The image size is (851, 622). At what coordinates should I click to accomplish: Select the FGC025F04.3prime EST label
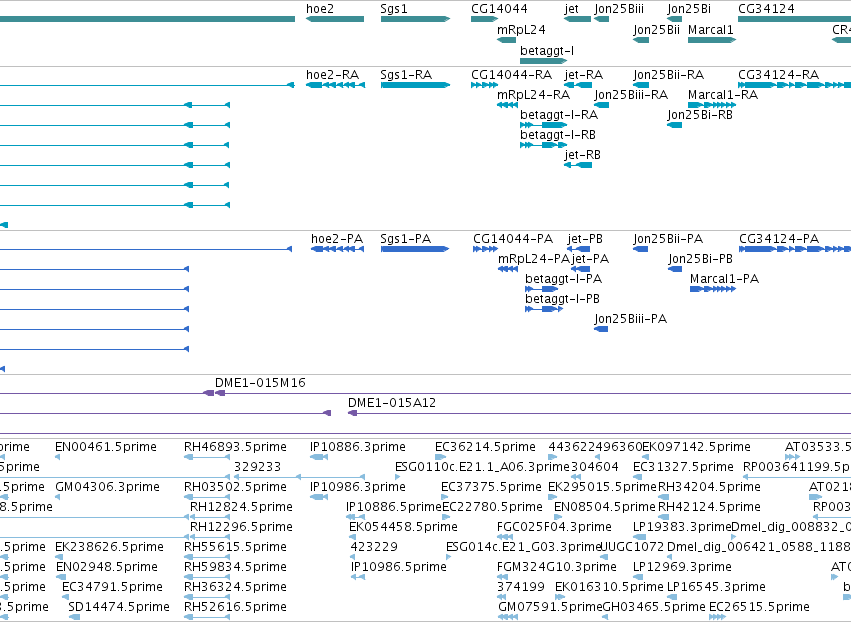coord(554,527)
